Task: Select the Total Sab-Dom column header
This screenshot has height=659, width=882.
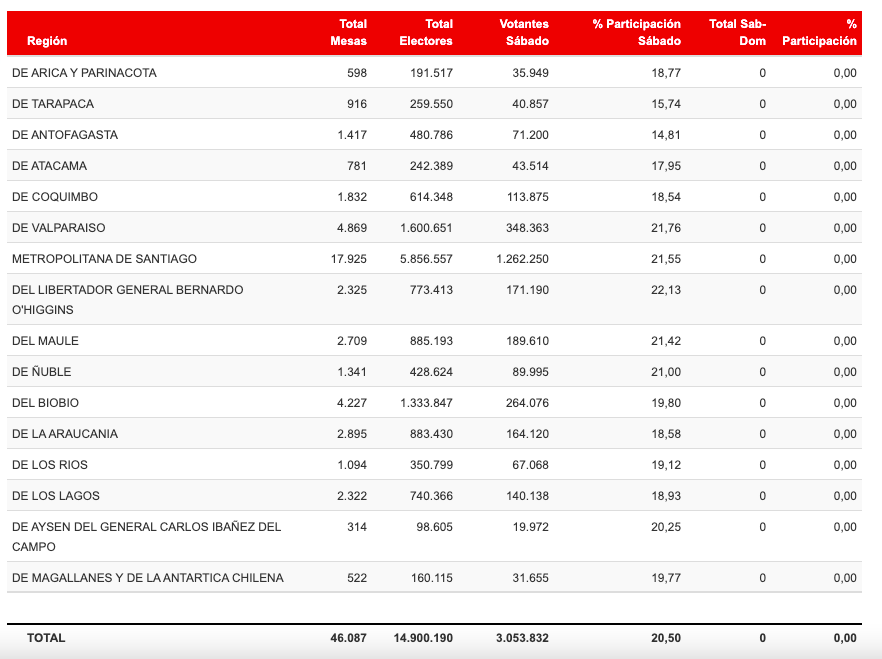Action: coord(737,32)
